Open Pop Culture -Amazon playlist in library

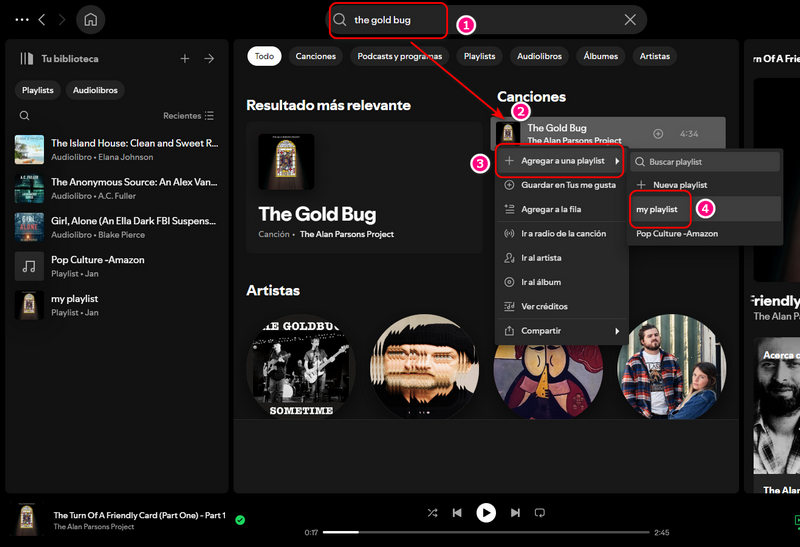(117, 266)
